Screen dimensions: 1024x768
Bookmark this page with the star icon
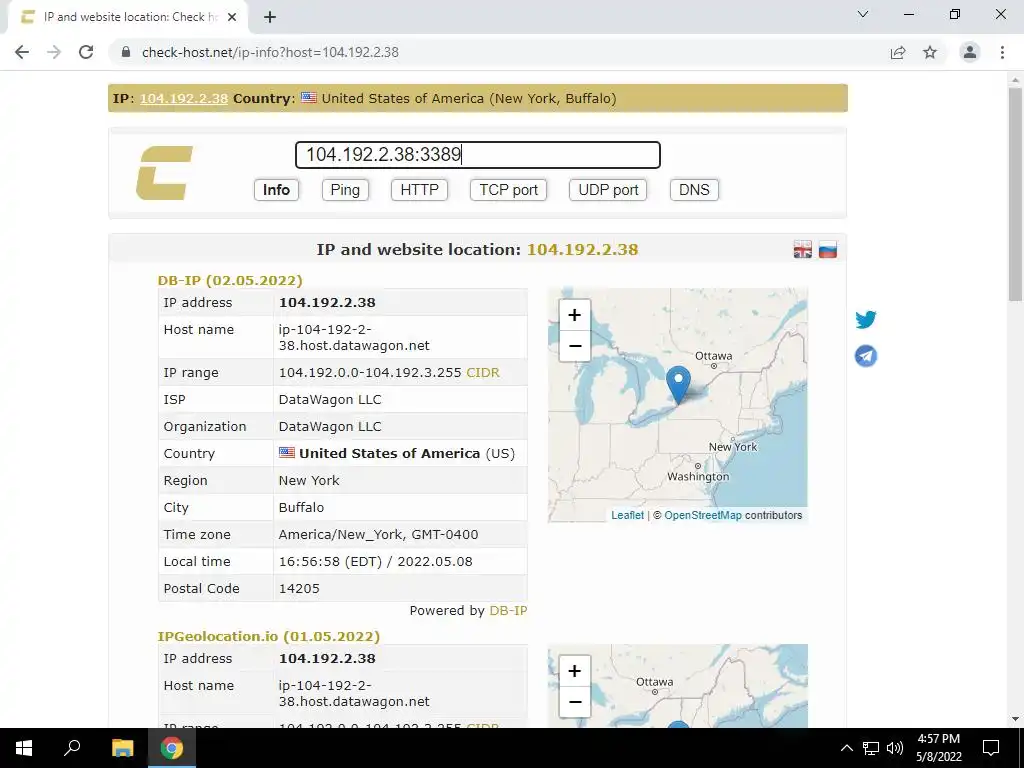point(930,52)
